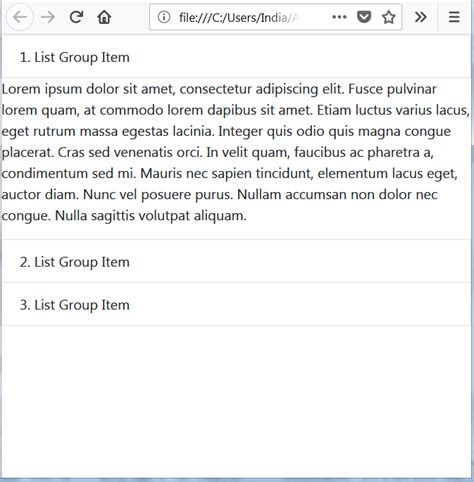Select "3. List Group Item"
The height and width of the screenshot is (482, 474).
point(236,304)
